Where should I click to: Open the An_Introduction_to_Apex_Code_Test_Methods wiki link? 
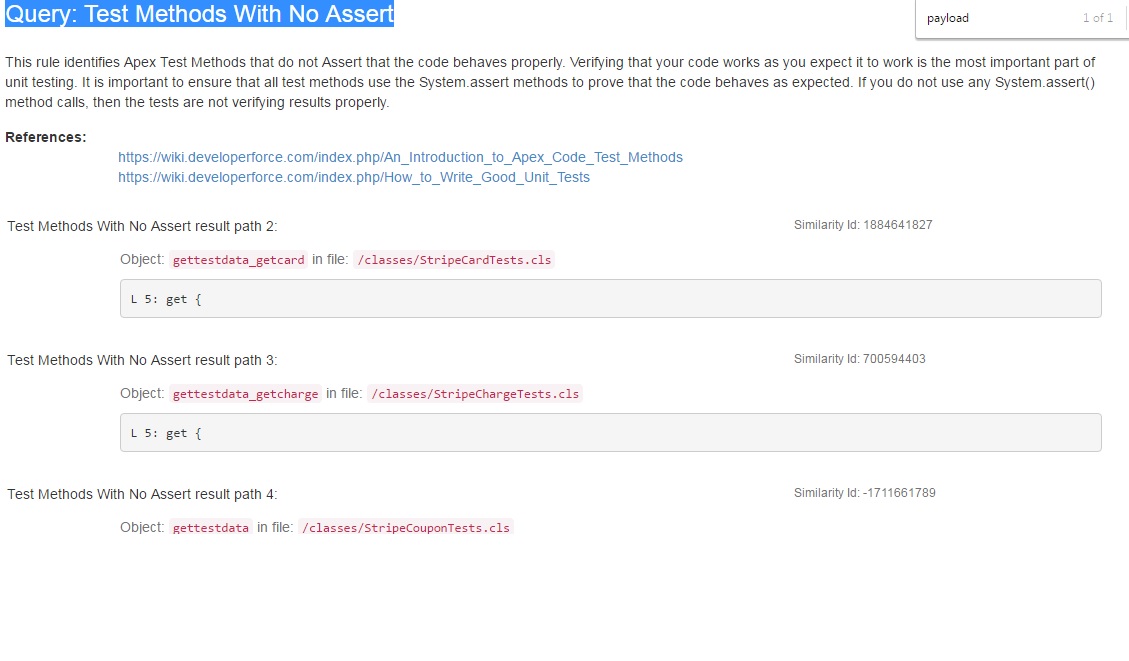[400, 157]
